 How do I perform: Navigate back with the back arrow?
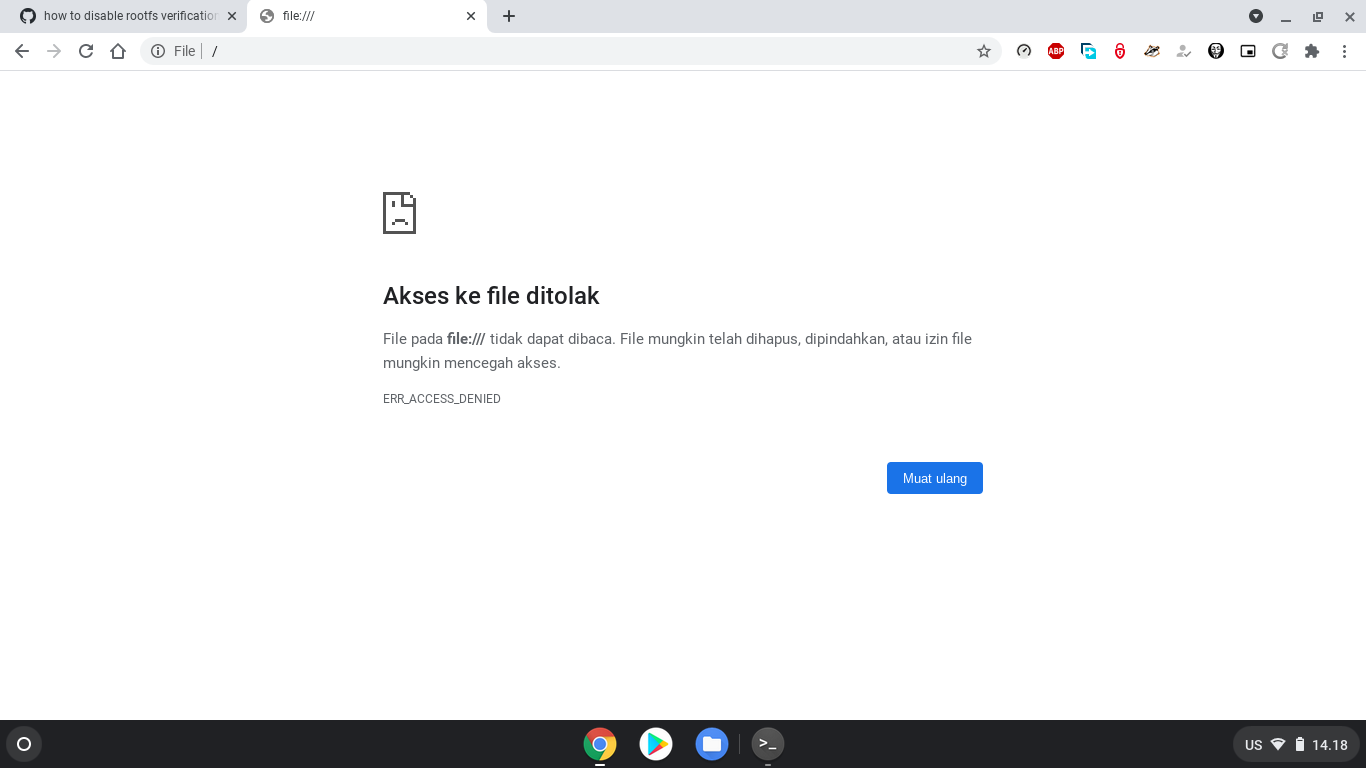pyautogui.click(x=22, y=50)
